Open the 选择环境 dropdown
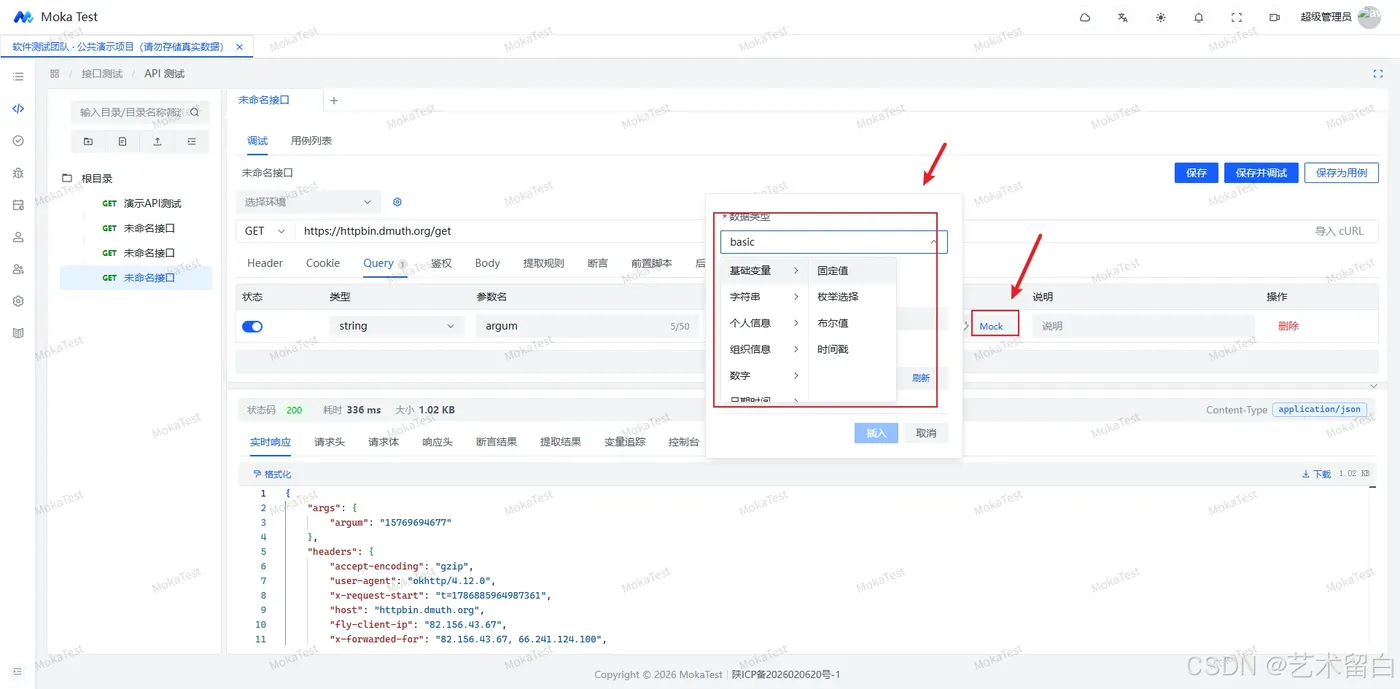This screenshot has height=689, width=1400. [309, 202]
